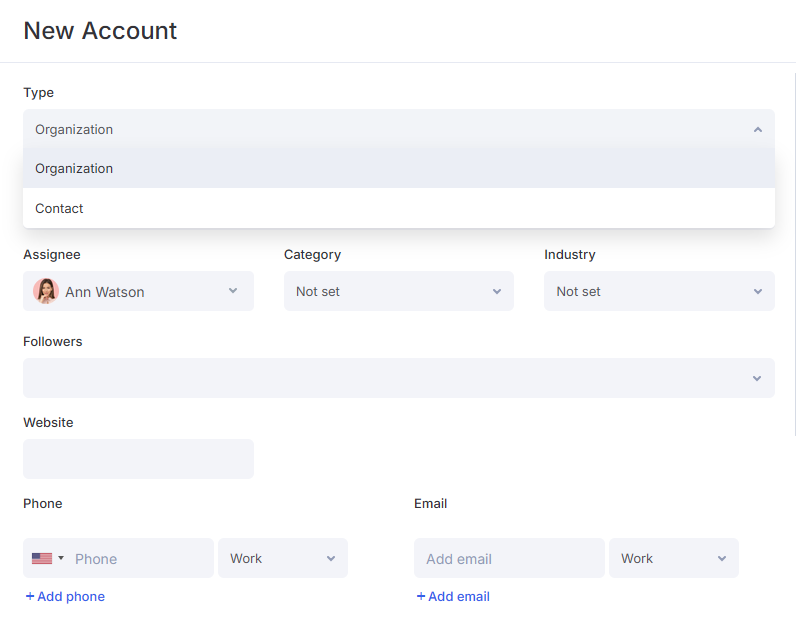Click the Email section label
Viewport: 796px width, 644px height.
click(x=430, y=503)
